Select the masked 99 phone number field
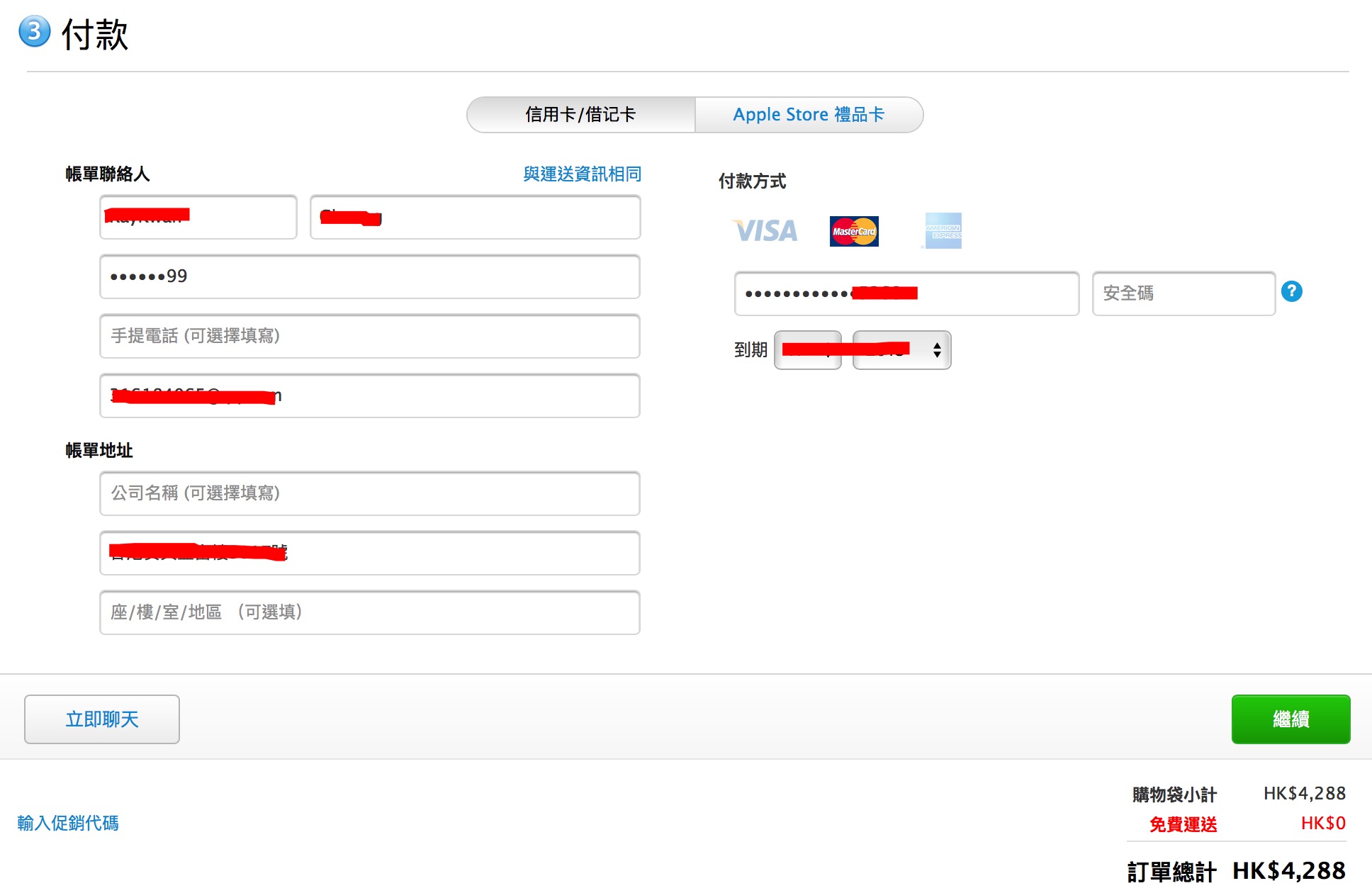The height and width of the screenshot is (893, 1372). click(x=369, y=276)
